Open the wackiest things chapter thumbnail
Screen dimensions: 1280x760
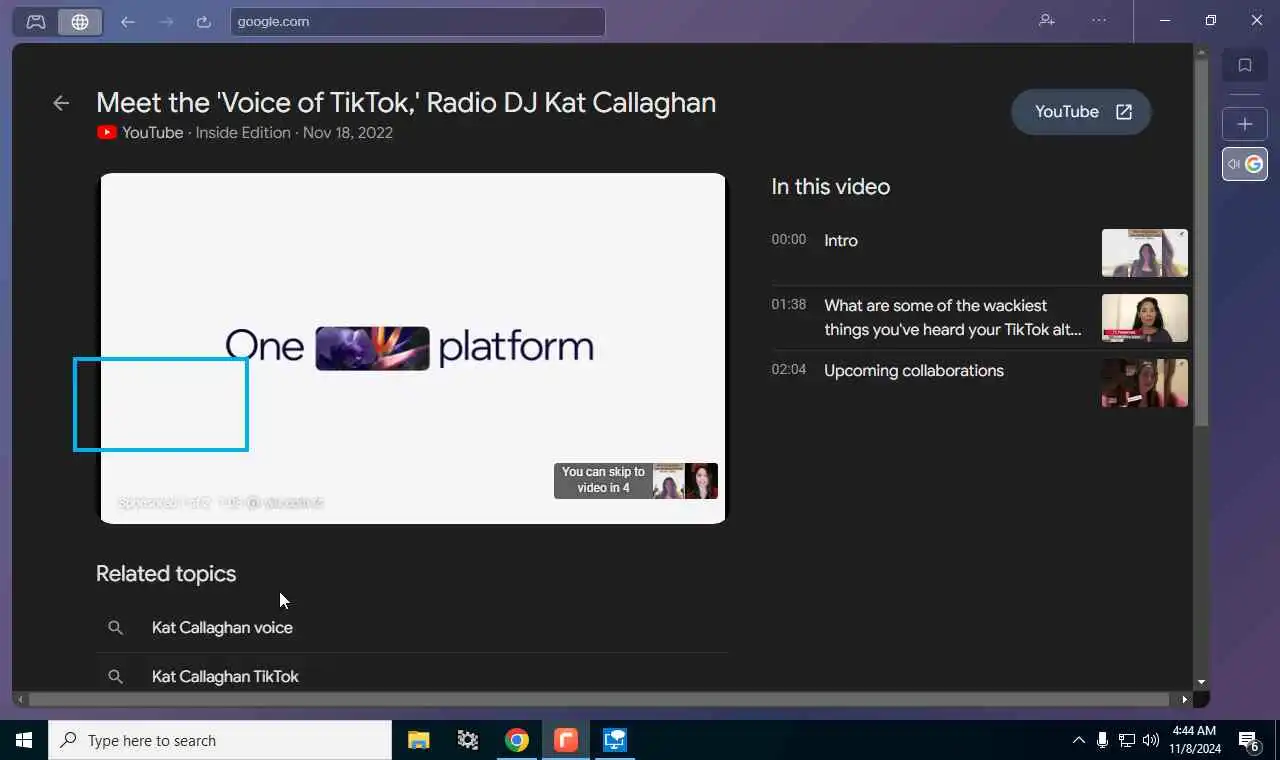(x=1145, y=318)
